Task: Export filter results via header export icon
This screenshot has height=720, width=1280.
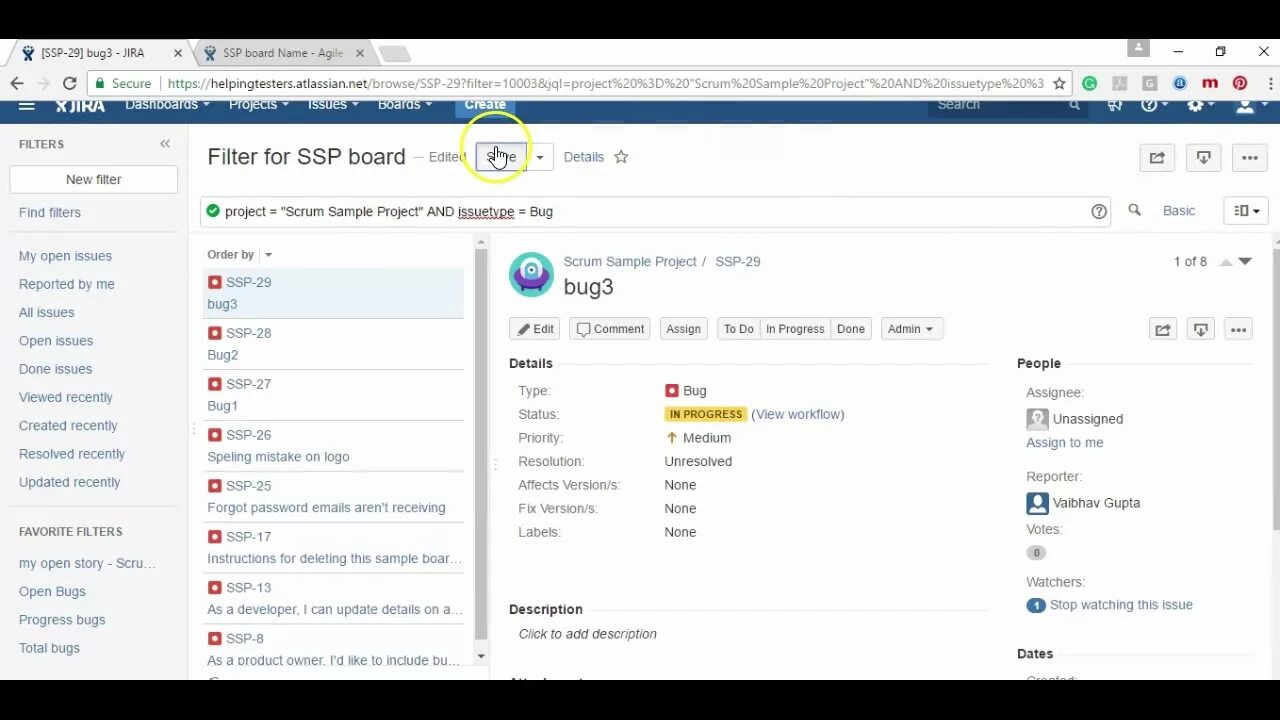Action: [1203, 157]
